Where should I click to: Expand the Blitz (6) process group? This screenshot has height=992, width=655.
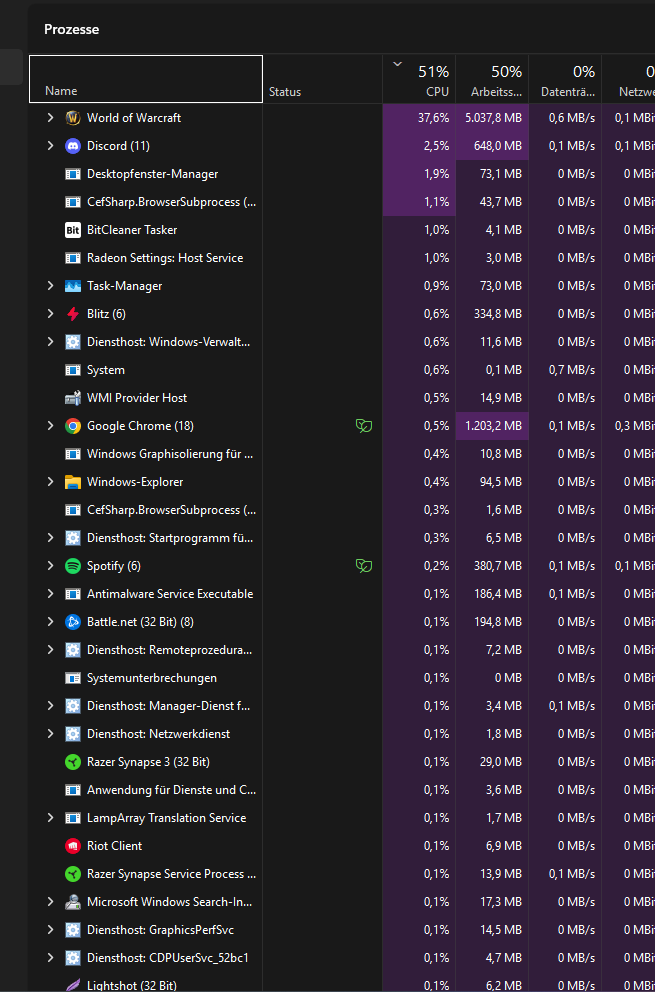[51, 314]
